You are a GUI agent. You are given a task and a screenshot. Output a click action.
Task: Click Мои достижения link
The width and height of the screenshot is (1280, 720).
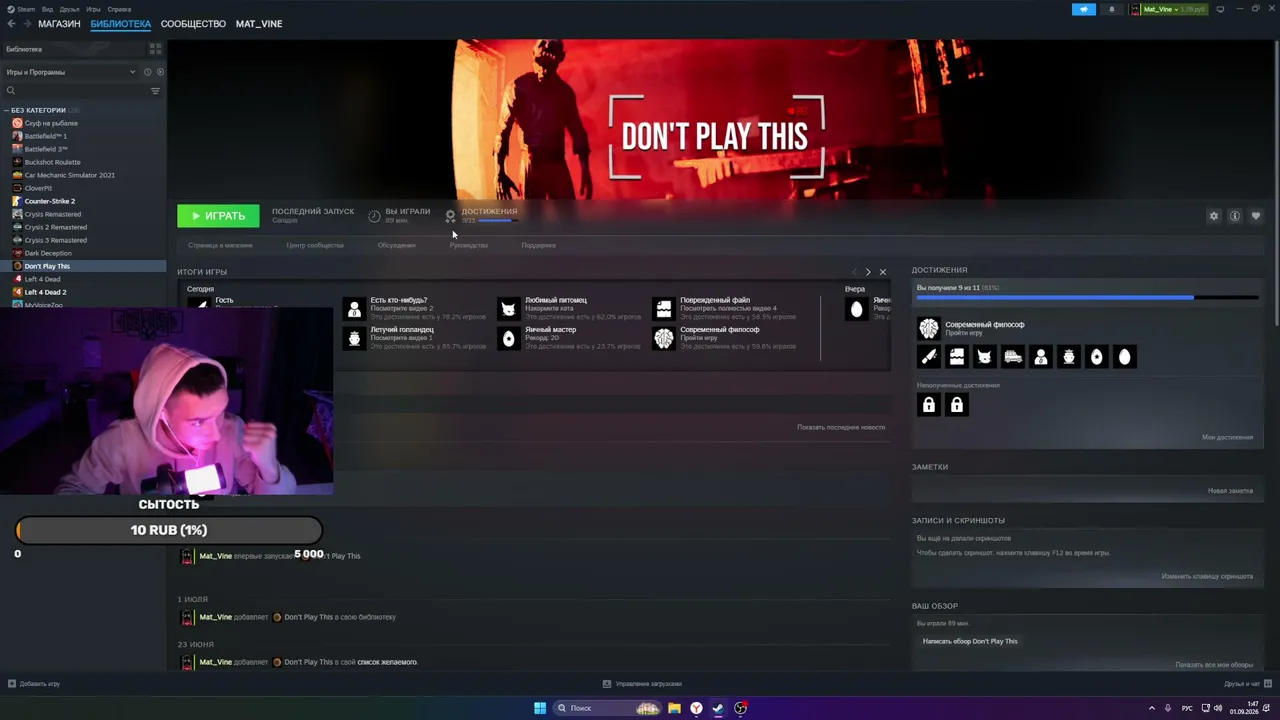pyautogui.click(x=1227, y=437)
